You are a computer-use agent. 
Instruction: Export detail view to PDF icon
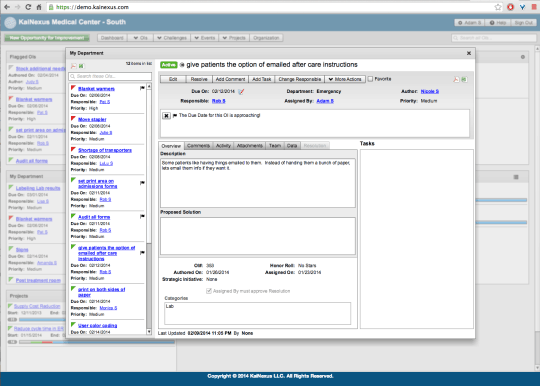coord(456,80)
